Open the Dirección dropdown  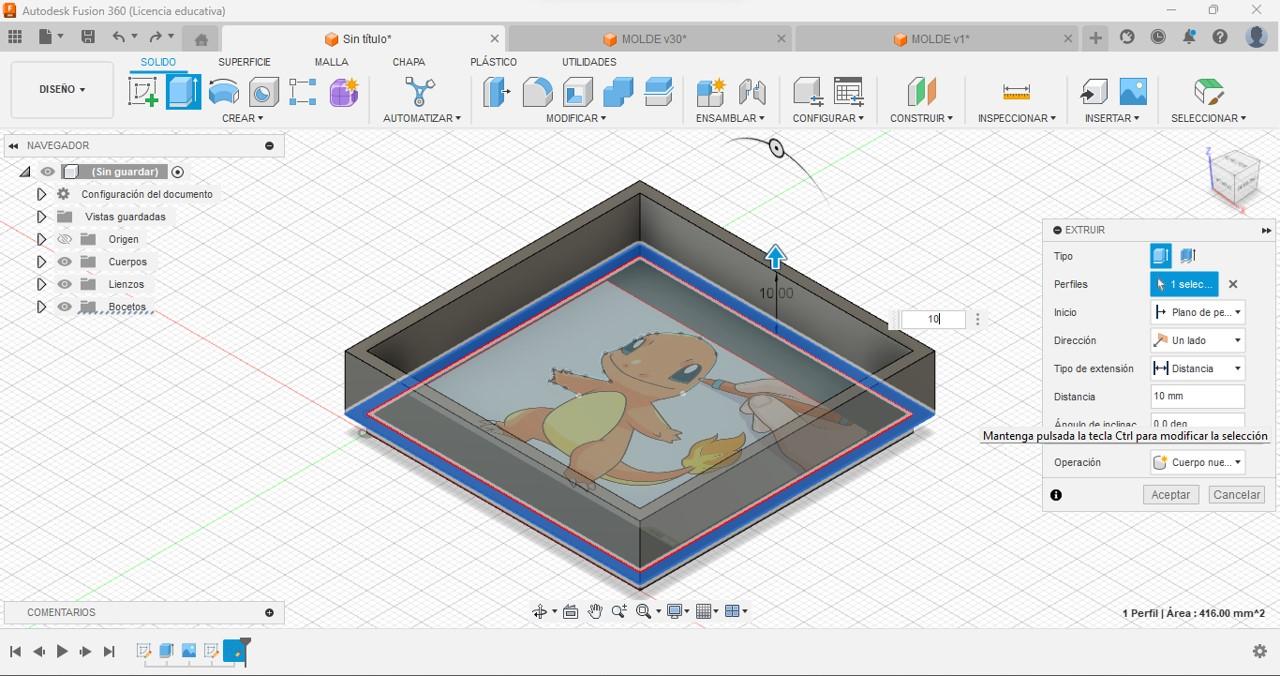[1197, 340]
